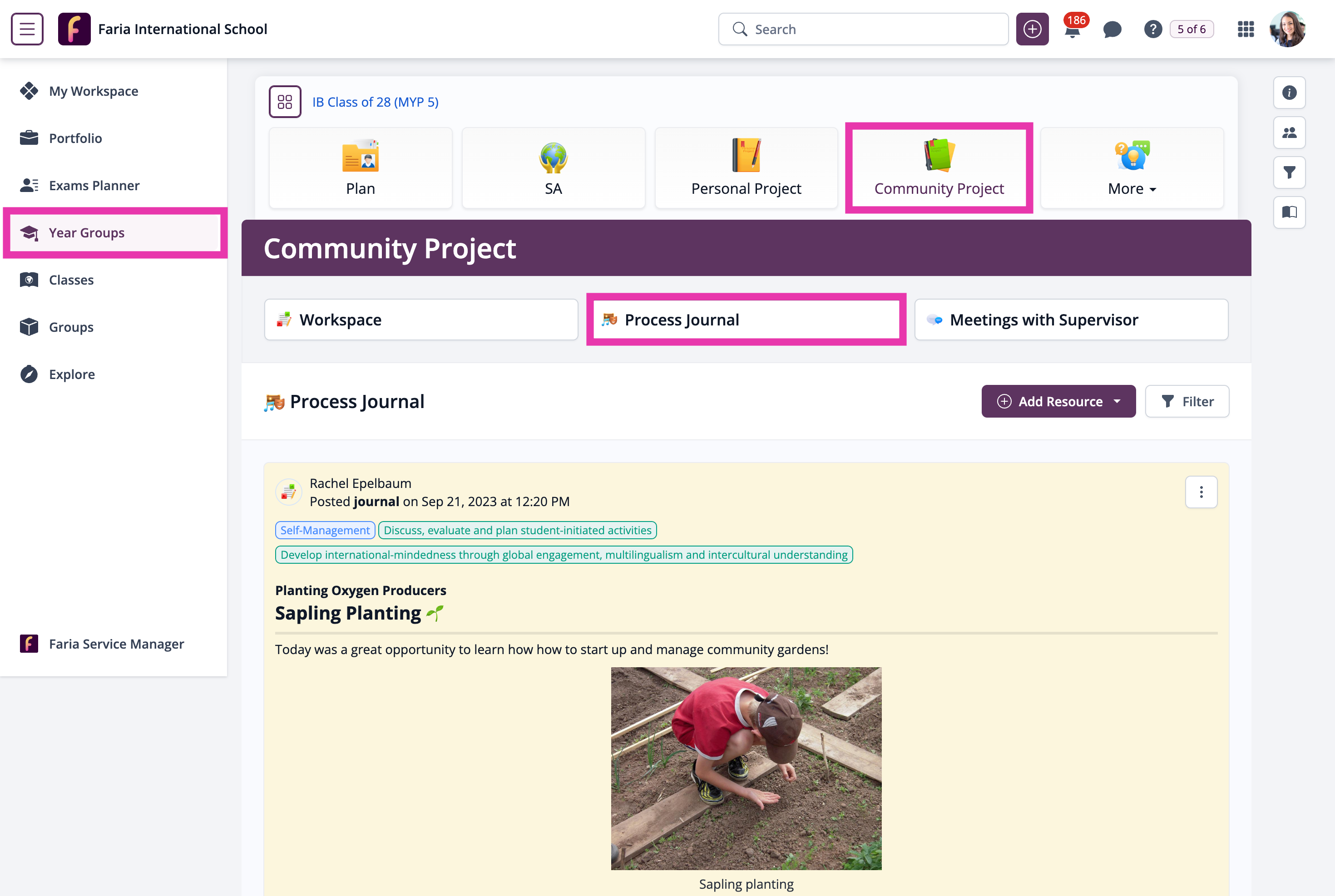Toggle the hamburger sidebar menu
The width and height of the screenshot is (1335, 896).
(x=27, y=29)
